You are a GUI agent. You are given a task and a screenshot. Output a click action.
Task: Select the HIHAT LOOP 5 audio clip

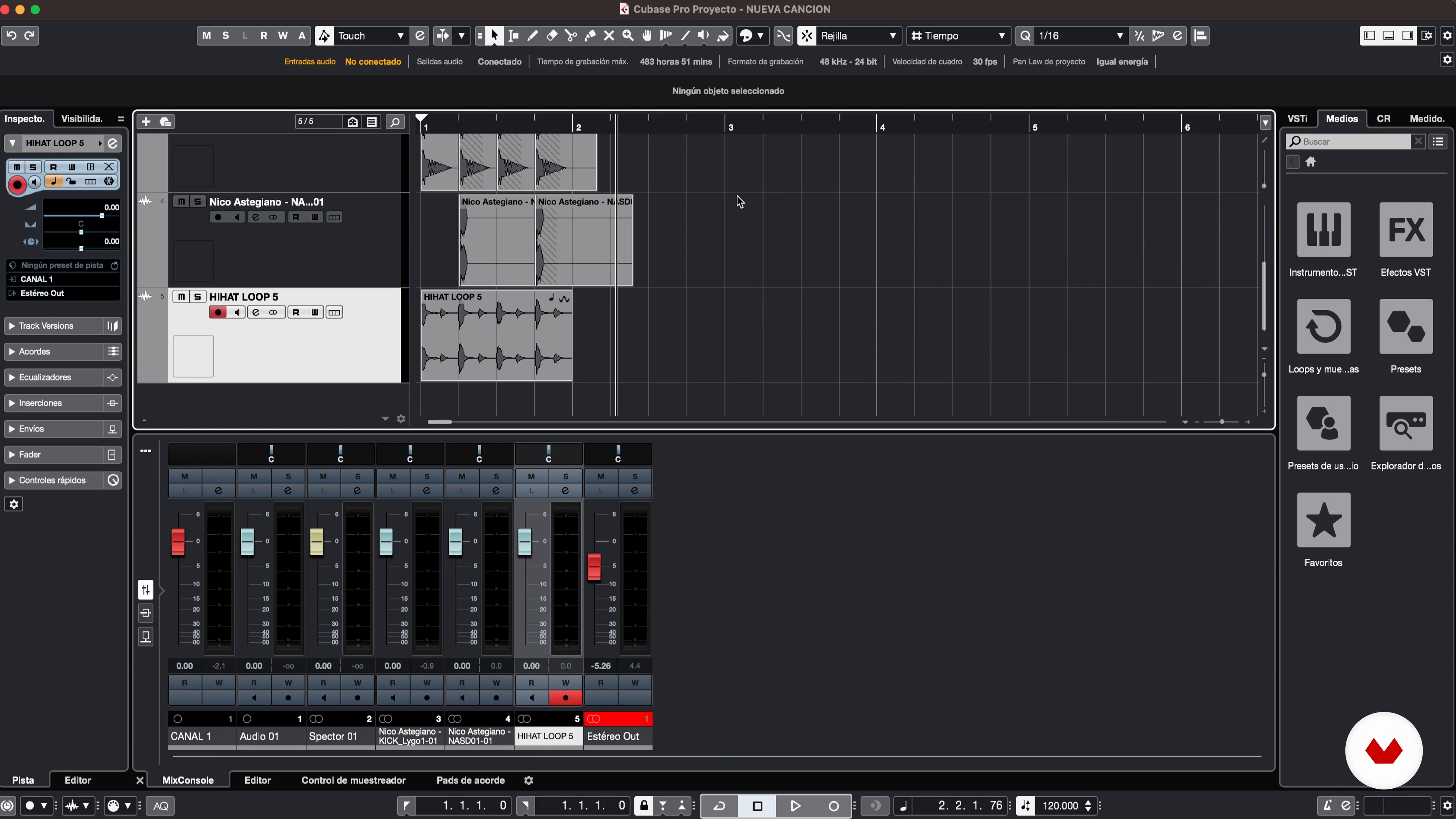496,335
